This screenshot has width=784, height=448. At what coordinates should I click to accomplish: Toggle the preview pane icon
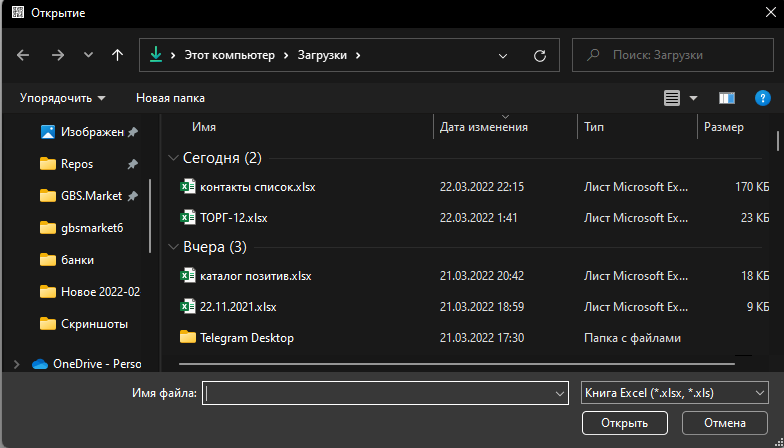727,98
